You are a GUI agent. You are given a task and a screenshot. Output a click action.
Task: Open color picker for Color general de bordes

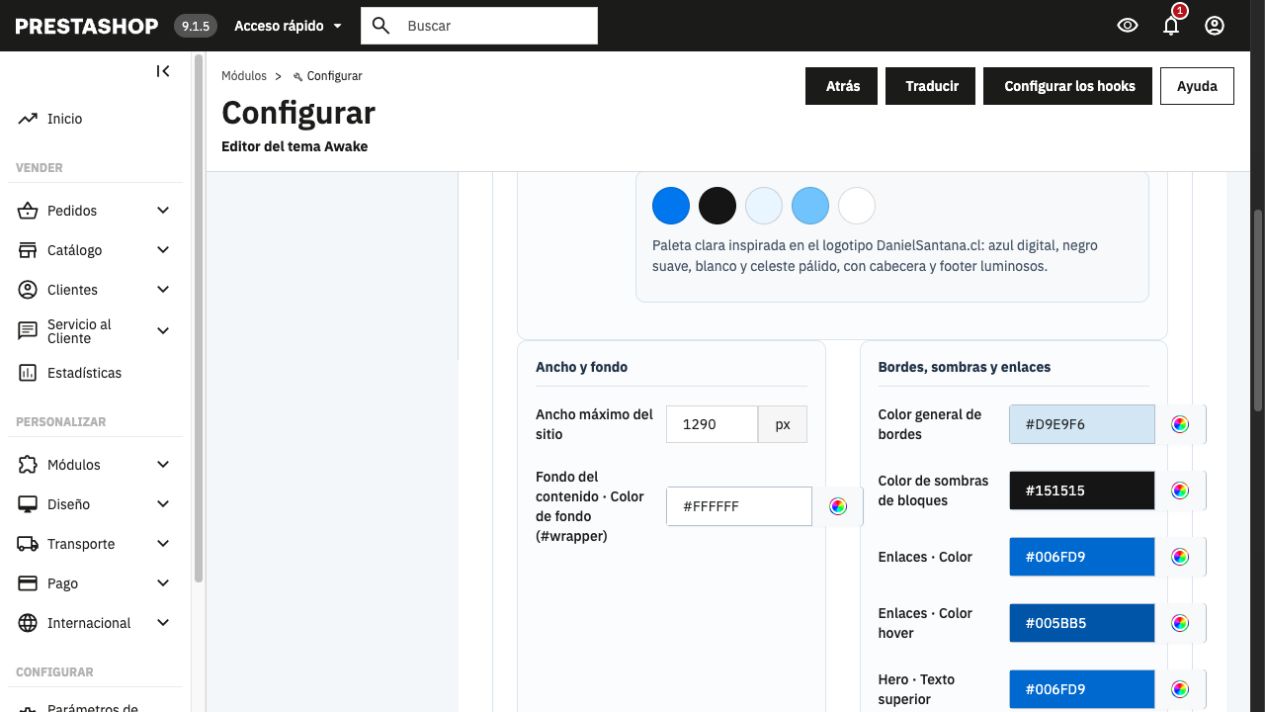click(x=1180, y=424)
